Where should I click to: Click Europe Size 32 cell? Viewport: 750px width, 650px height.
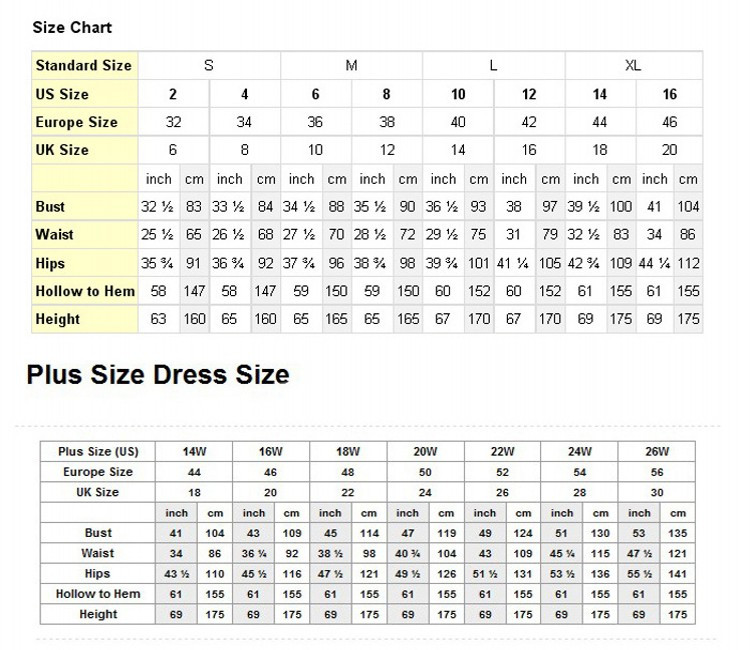coord(173,122)
